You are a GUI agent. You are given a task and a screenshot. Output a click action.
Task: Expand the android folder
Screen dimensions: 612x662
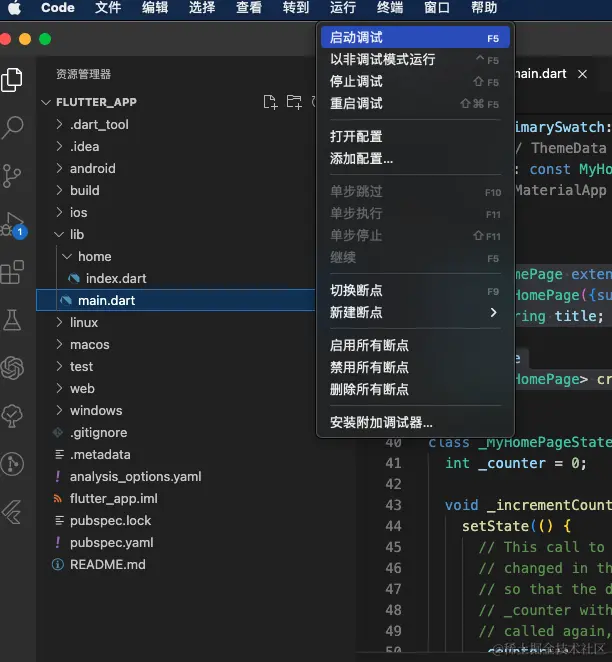coord(60,168)
